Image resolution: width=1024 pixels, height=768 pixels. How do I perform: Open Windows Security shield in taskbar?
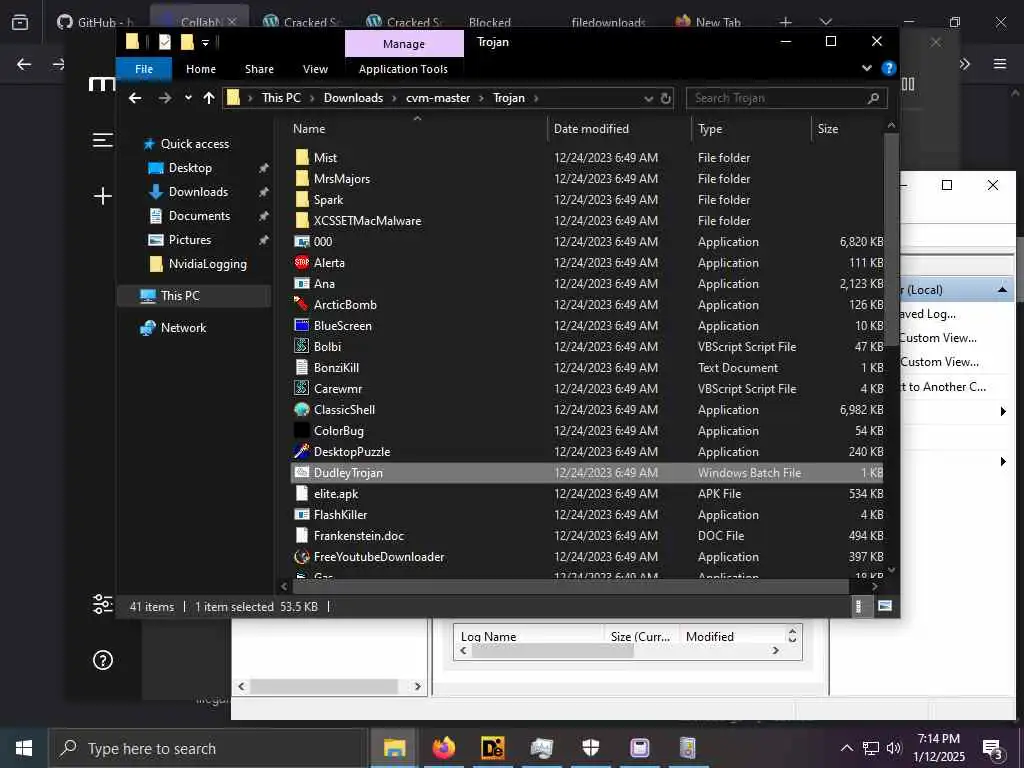coord(590,748)
